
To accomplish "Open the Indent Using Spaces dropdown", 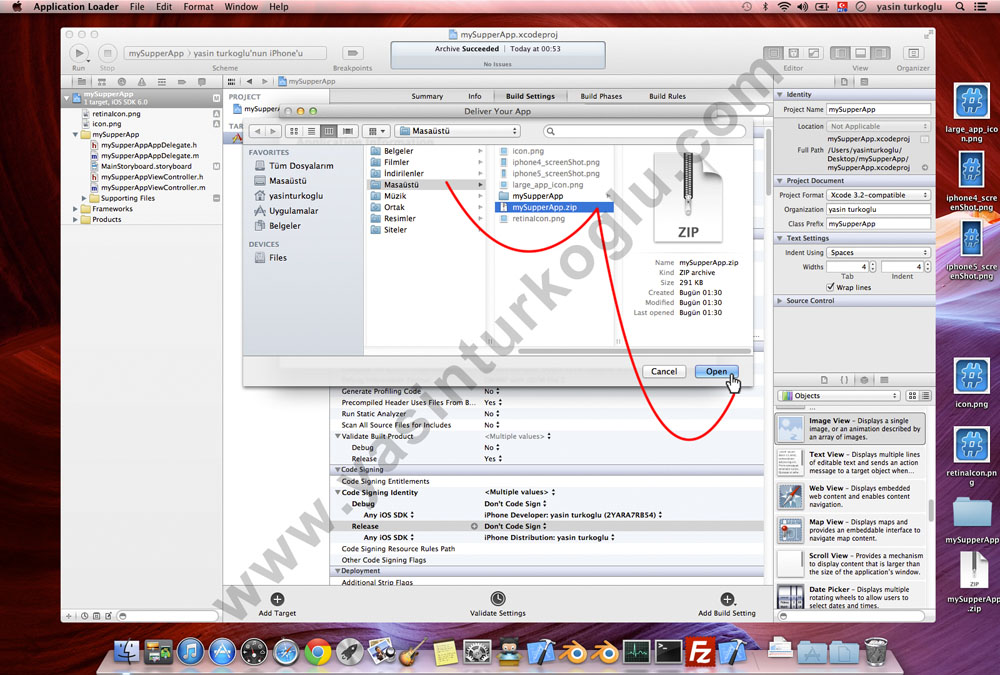I will (x=878, y=253).
